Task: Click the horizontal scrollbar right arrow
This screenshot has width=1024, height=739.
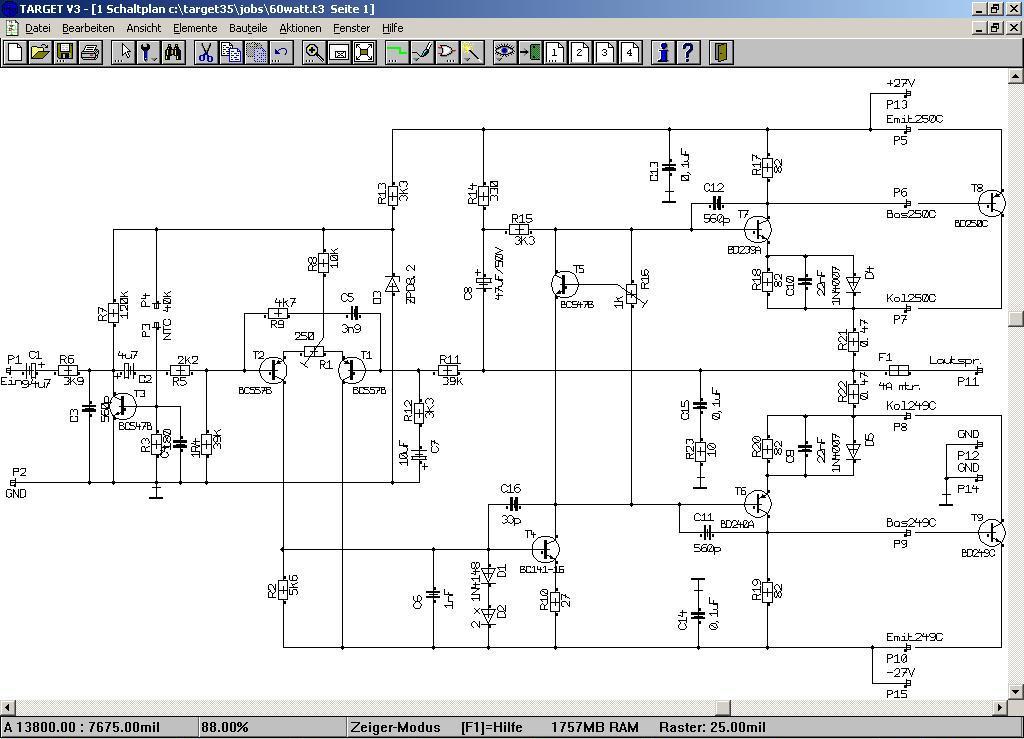Action: [999, 708]
